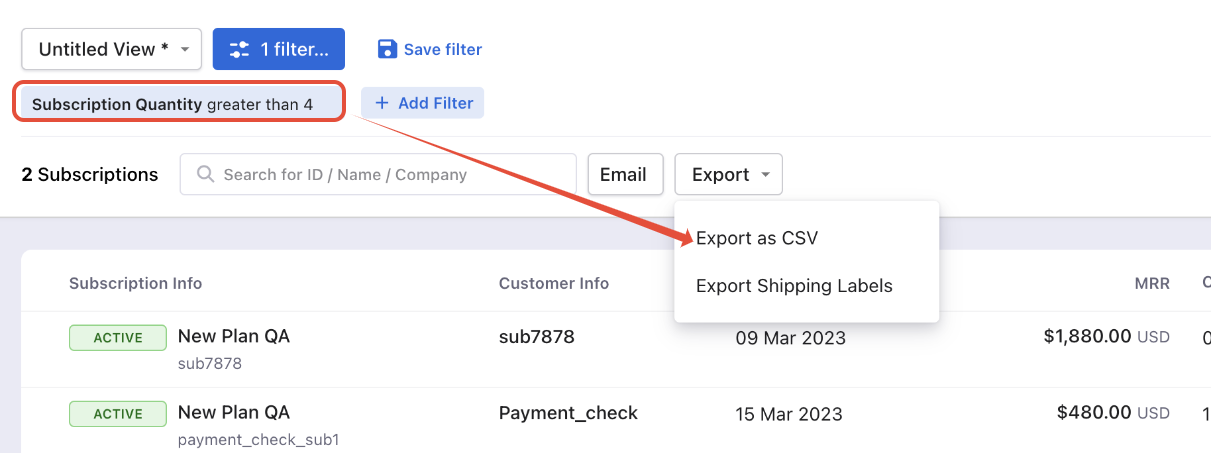This screenshot has width=1211, height=453.
Task: Open the 1 filter button
Action: pyautogui.click(x=279, y=49)
